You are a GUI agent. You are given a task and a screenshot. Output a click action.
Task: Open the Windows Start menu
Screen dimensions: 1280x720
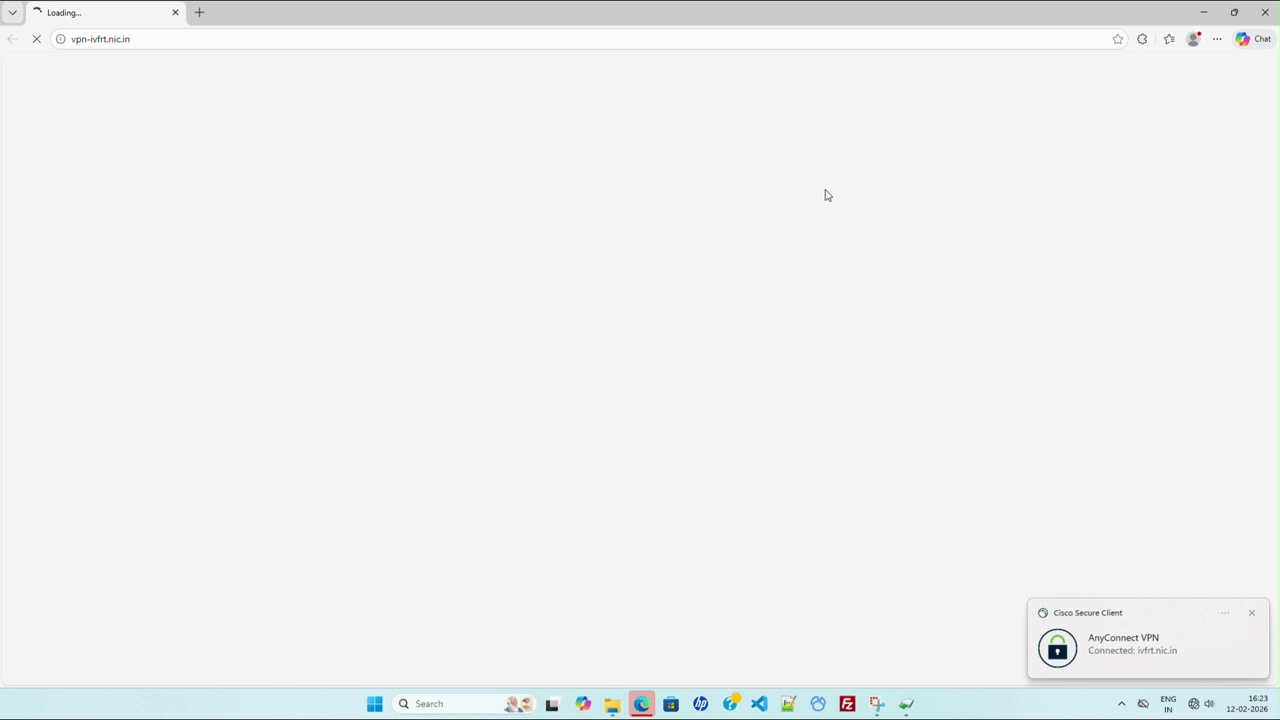374,704
